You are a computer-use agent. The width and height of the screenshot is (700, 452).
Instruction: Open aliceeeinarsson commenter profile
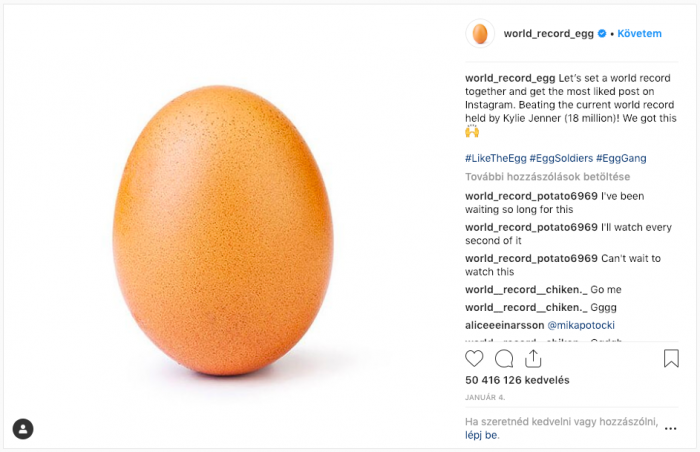pos(503,326)
